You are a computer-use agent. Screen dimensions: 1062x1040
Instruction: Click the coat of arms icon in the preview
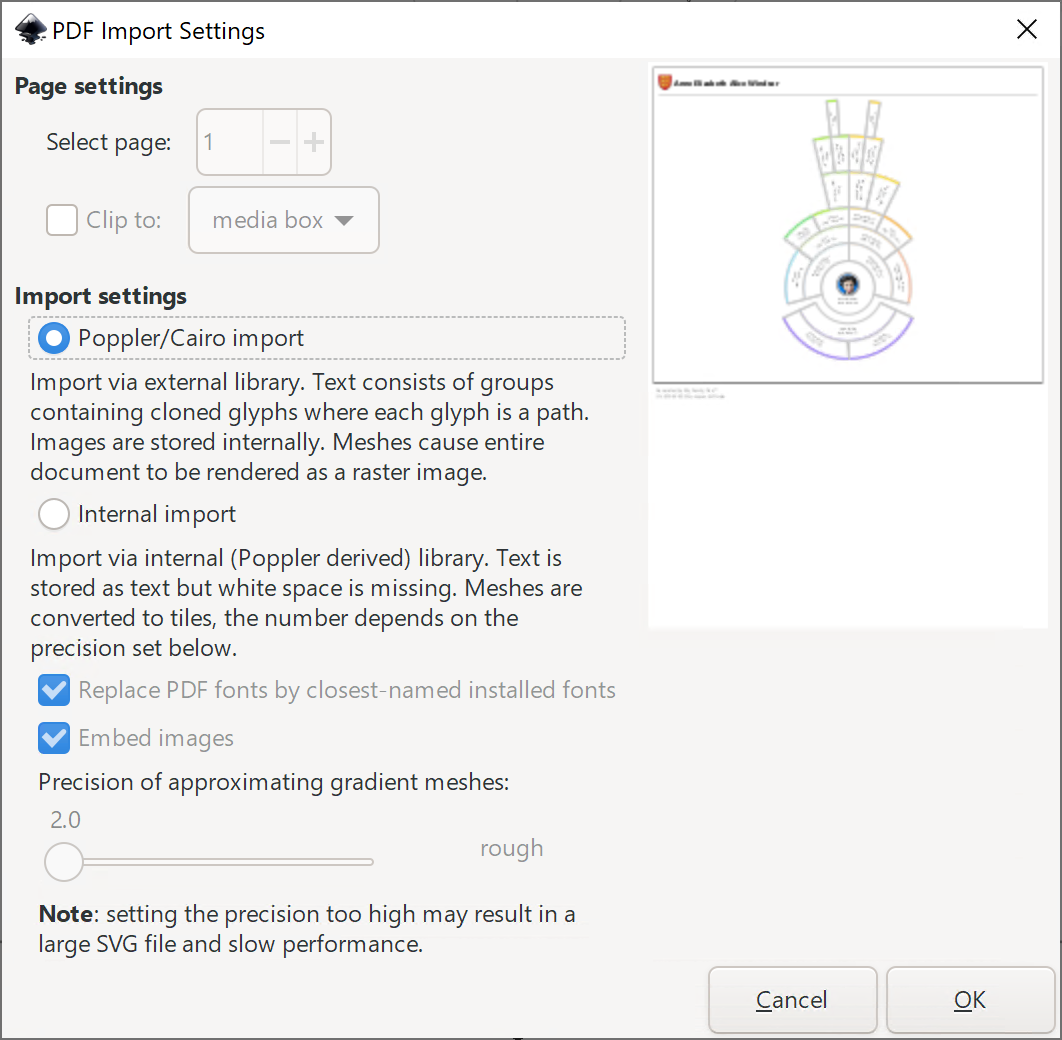click(x=662, y=82)
